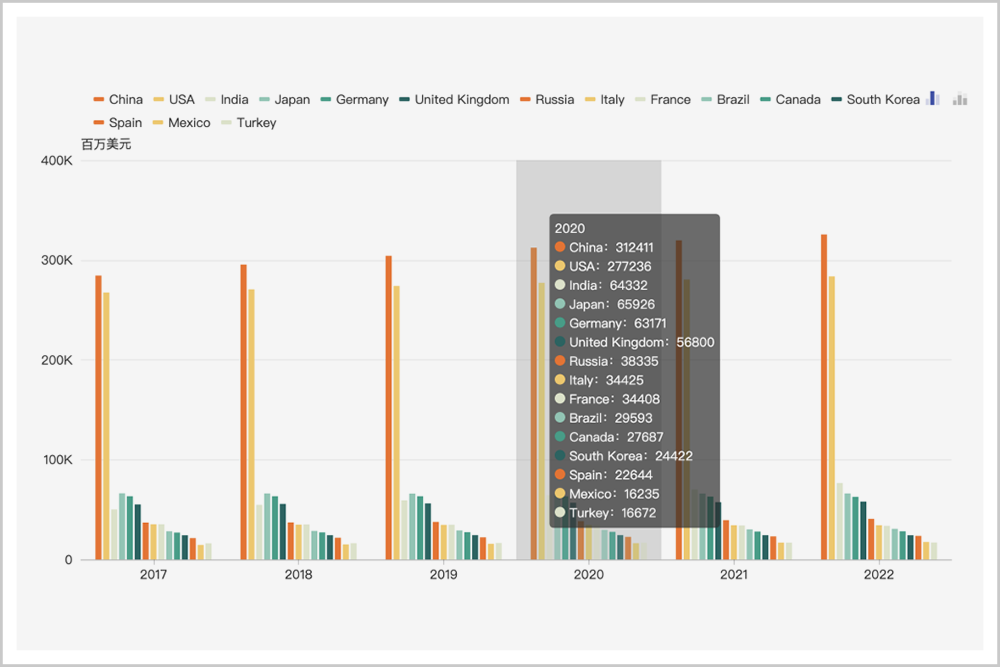Viewport: 1000px width, 667px height.
Task: Toggle Japan legend entry
Action: [284, 99]
